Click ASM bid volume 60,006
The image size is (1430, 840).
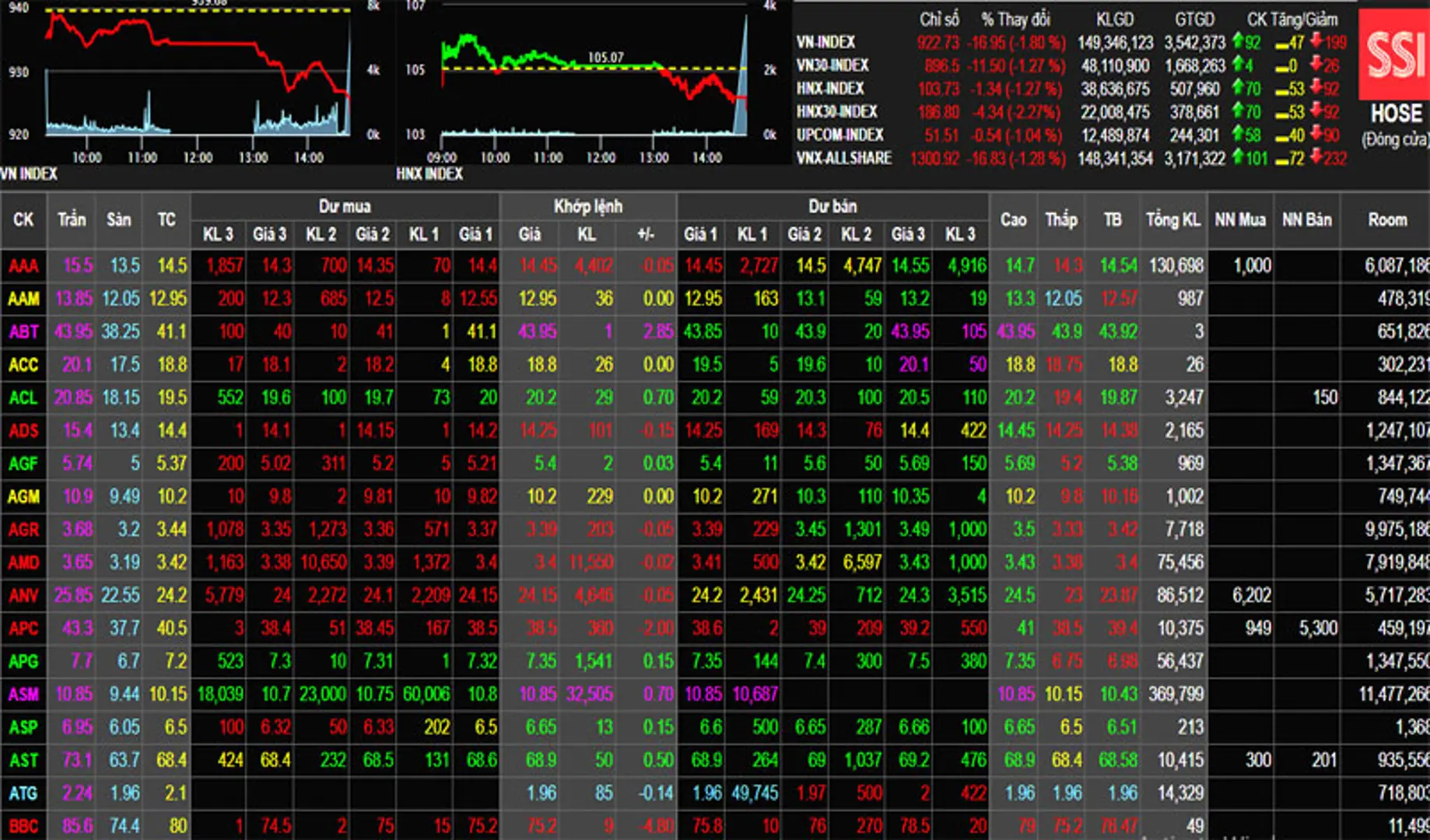point(426,695)
